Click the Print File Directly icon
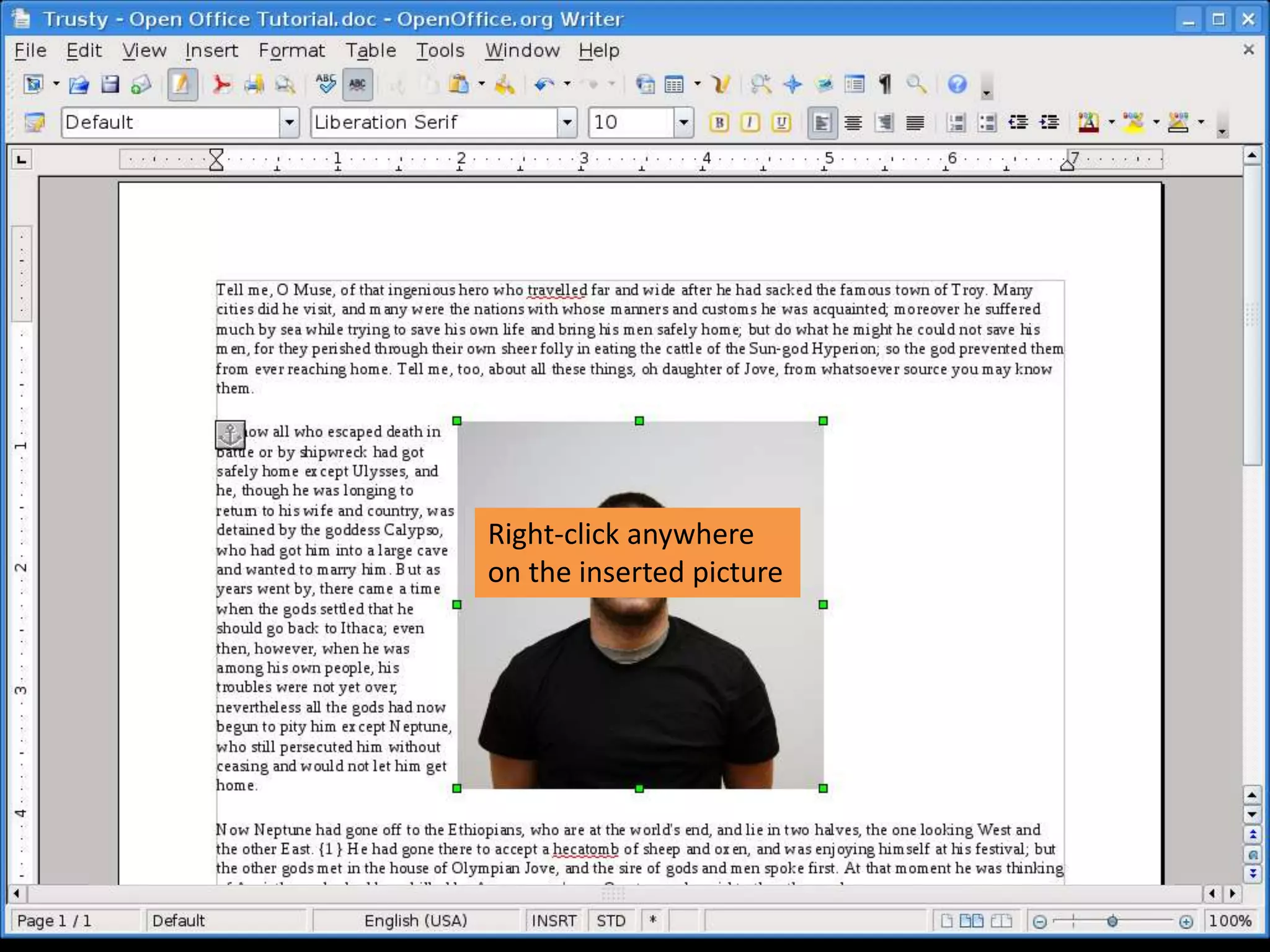This screenshot has width=1270, height=952. pos(254,84)
